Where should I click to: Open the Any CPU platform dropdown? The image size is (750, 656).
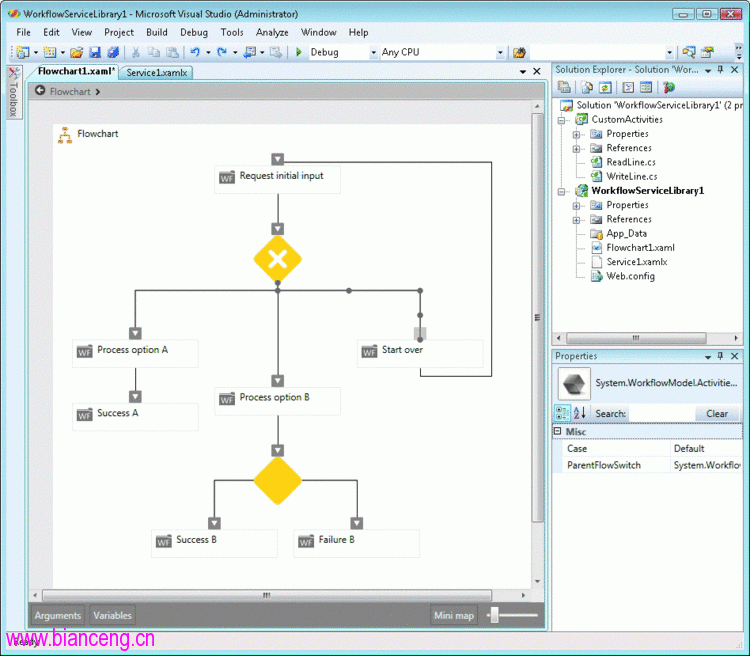[x=500, y=53]
